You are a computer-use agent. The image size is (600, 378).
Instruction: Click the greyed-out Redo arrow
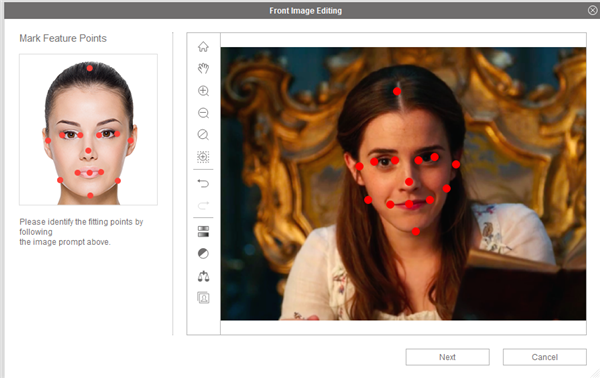pyautogui.click(x=203, y=205)
